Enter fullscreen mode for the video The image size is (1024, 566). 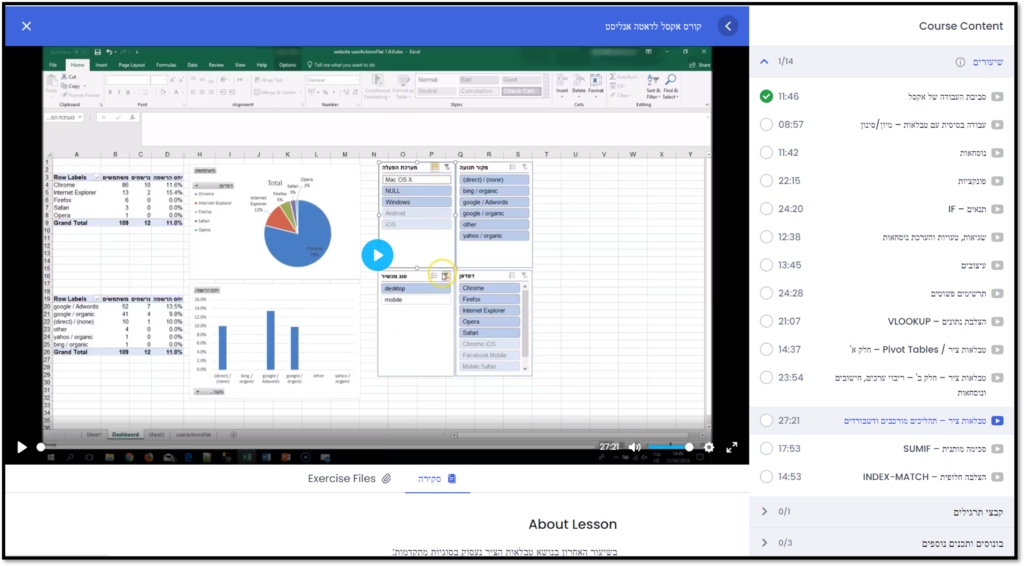click(x=731, y=447)
